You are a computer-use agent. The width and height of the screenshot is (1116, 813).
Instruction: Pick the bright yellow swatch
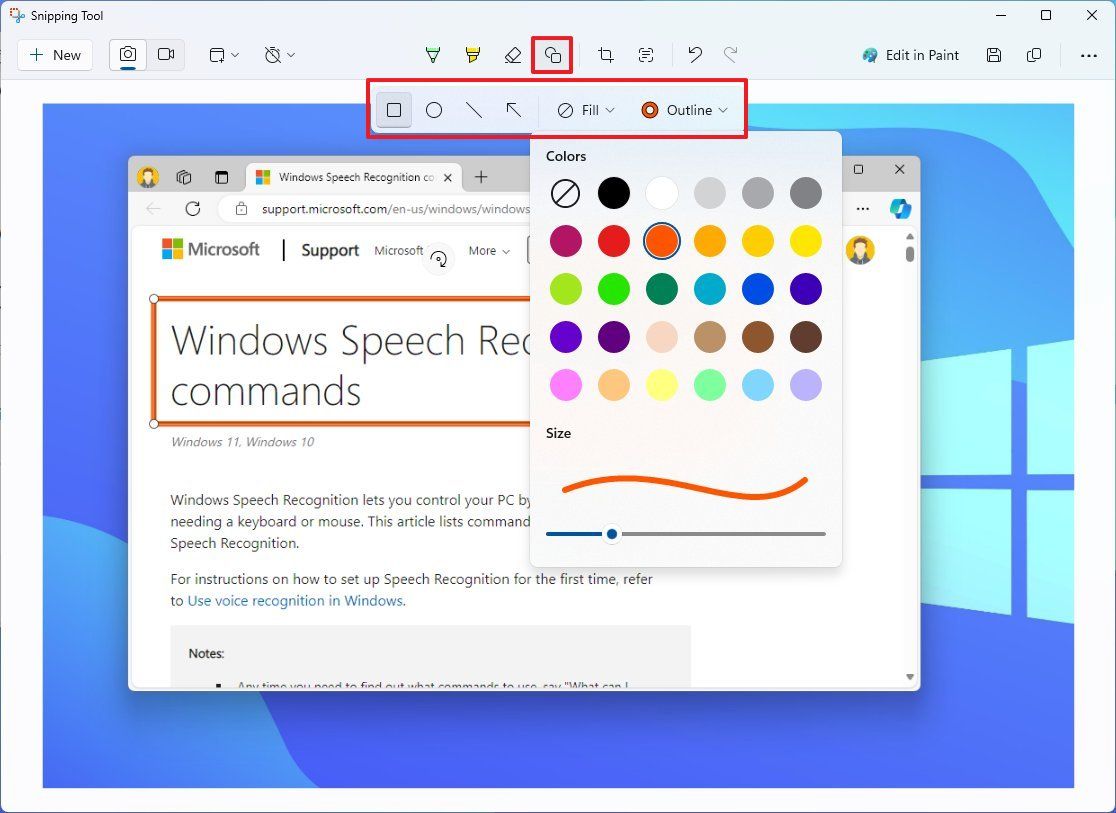[806, 241]
